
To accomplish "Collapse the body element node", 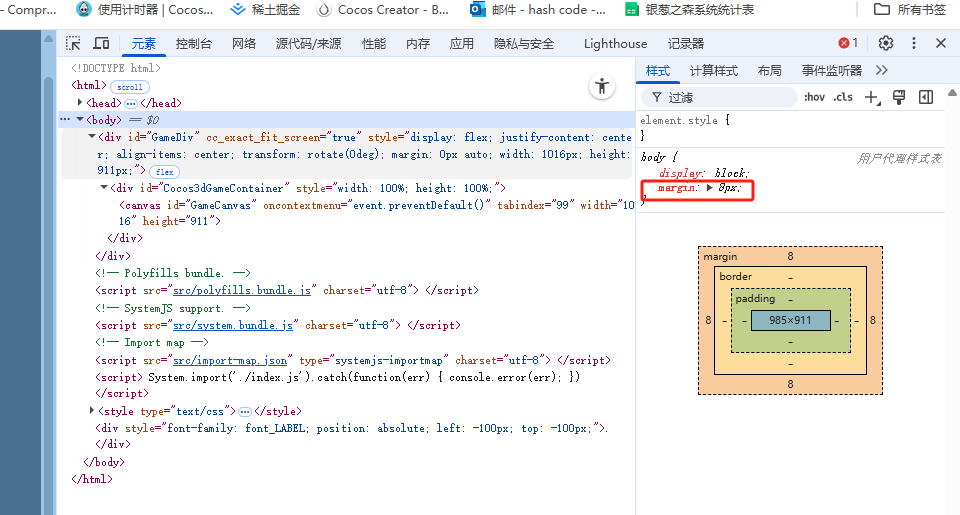I will pos(80,119).
